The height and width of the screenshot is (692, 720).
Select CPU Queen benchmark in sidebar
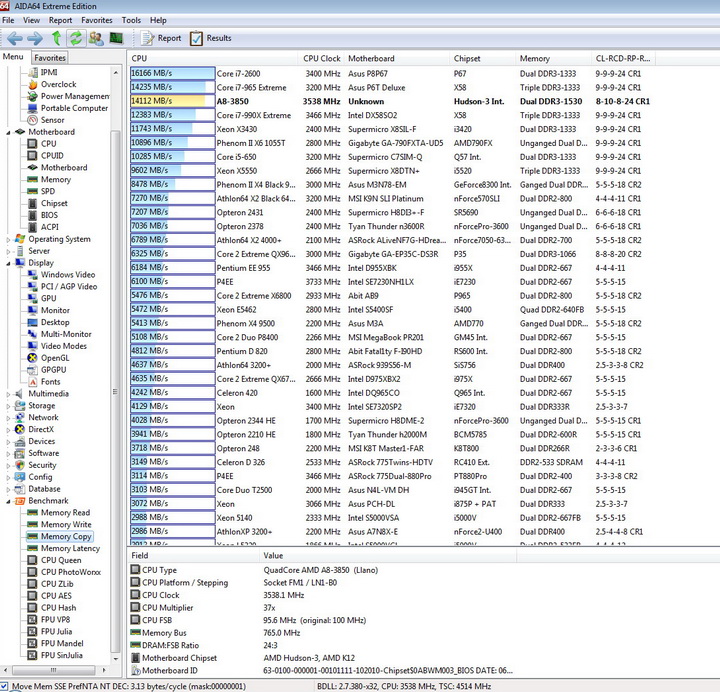point(61,560)
